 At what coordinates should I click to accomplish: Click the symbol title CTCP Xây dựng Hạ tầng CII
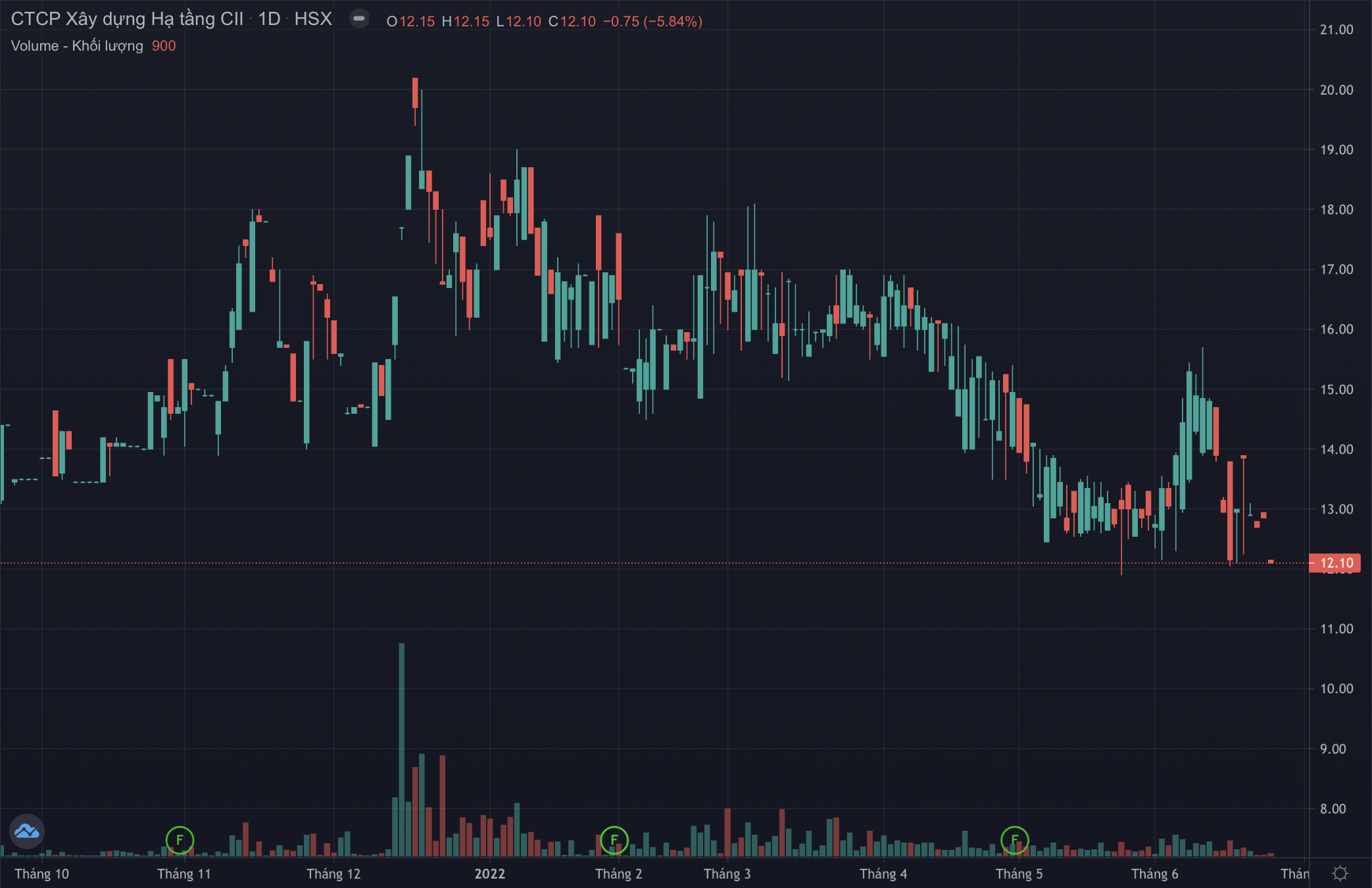tap(127, 18)
